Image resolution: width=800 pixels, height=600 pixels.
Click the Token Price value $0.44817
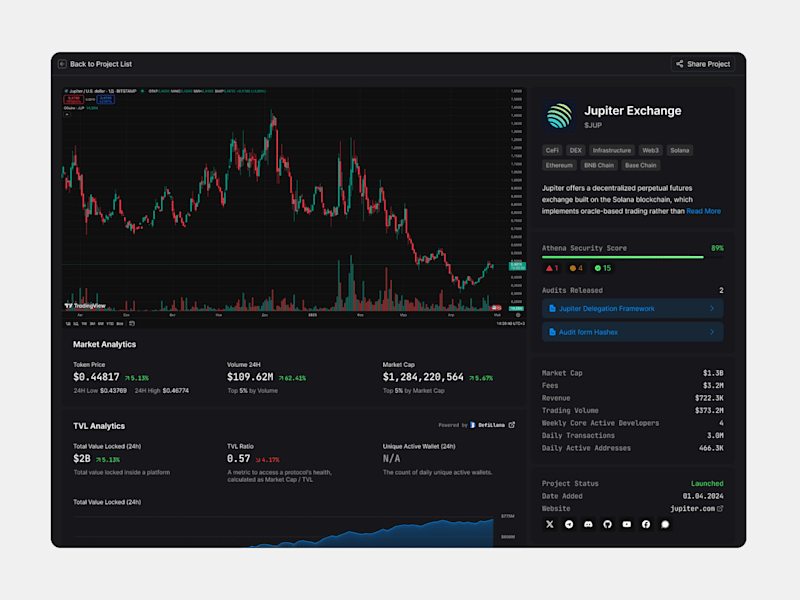click(x=96, y=377)
